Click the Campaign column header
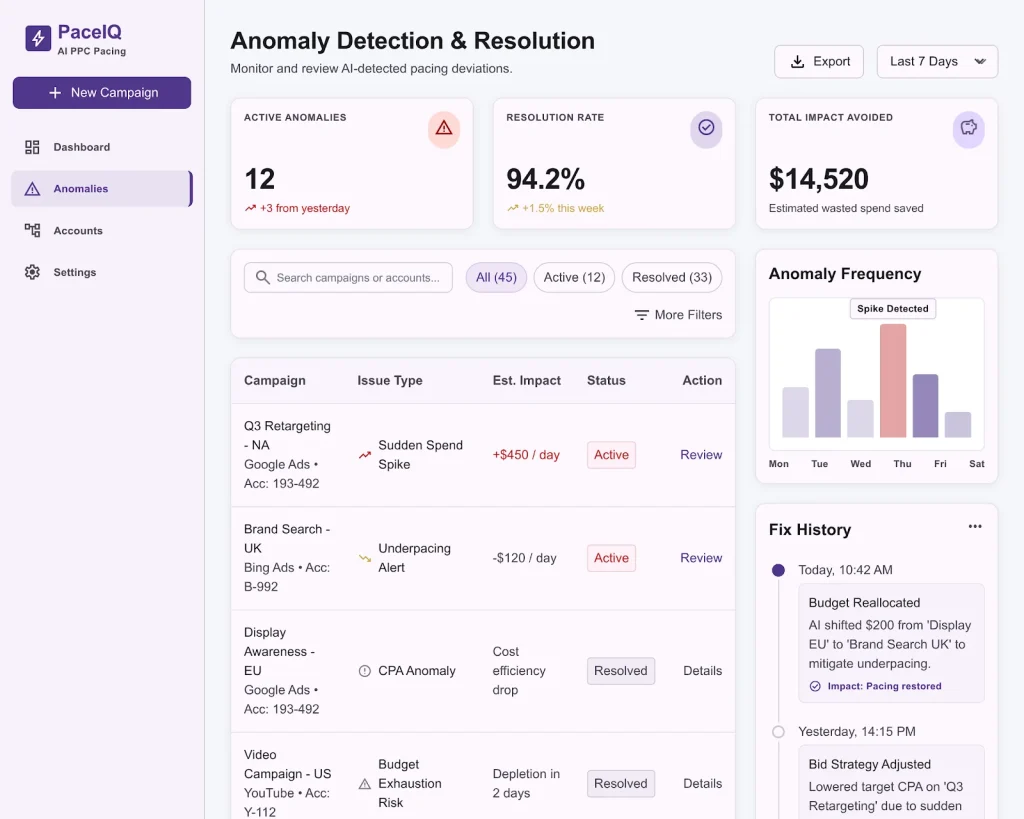The width and height of the screenshot is (1024, 819). tap(275, 380)
